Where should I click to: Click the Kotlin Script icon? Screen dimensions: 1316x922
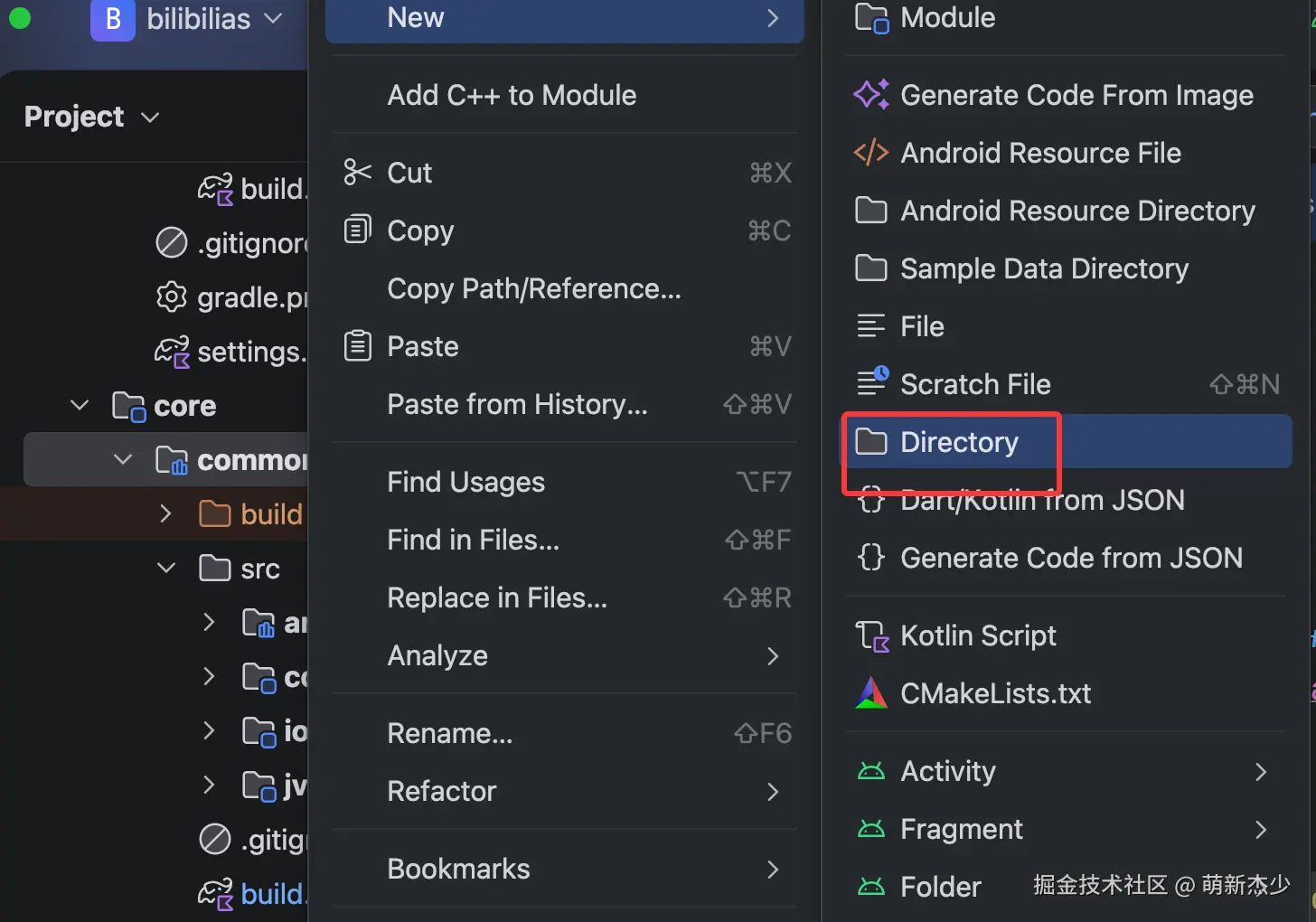tap(872, 636)
